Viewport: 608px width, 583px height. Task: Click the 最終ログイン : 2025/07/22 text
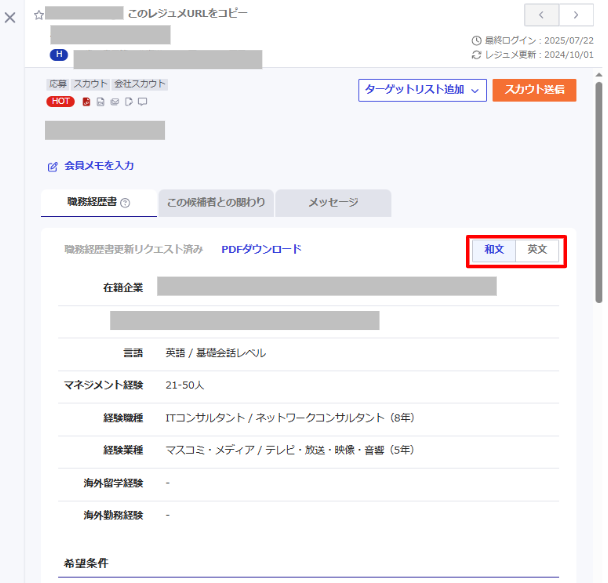click(x=539, y=40)
